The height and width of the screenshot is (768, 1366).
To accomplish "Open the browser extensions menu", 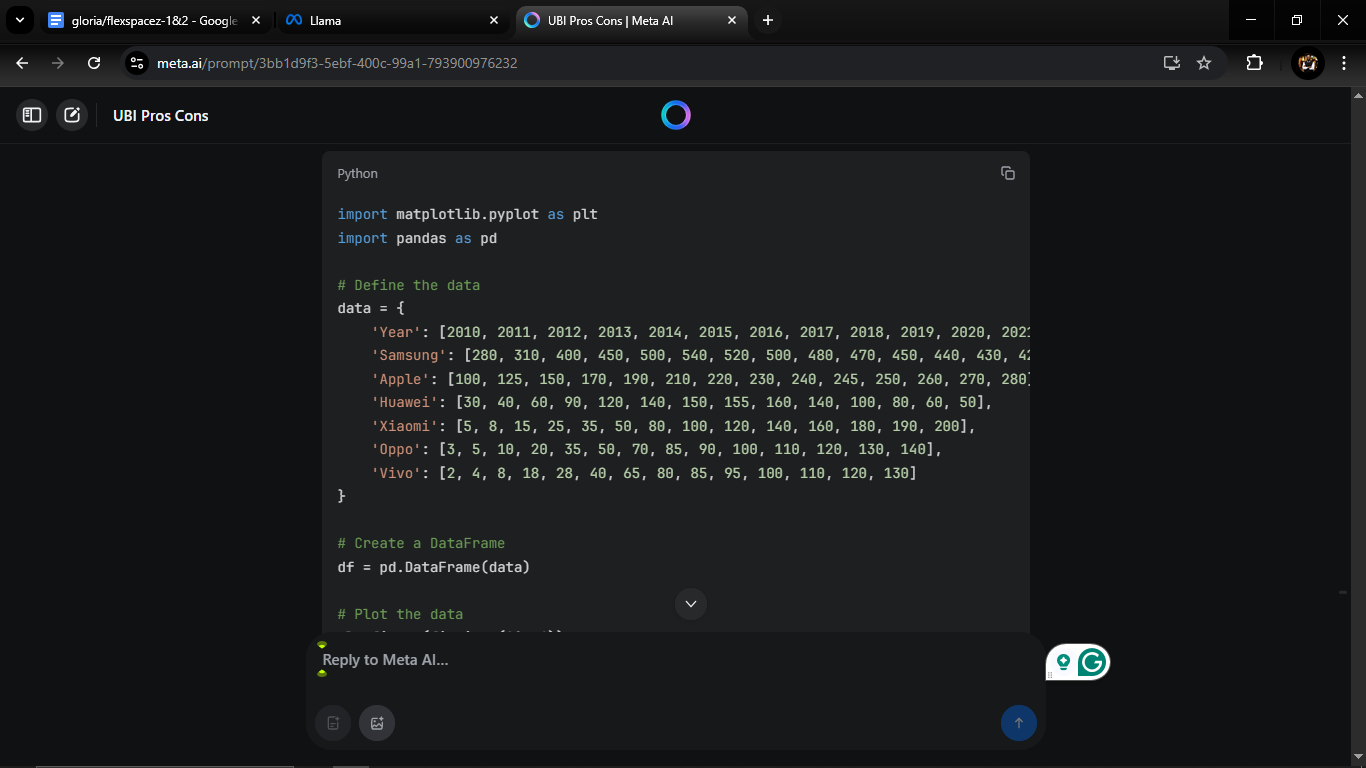I will pos(1254,63).
